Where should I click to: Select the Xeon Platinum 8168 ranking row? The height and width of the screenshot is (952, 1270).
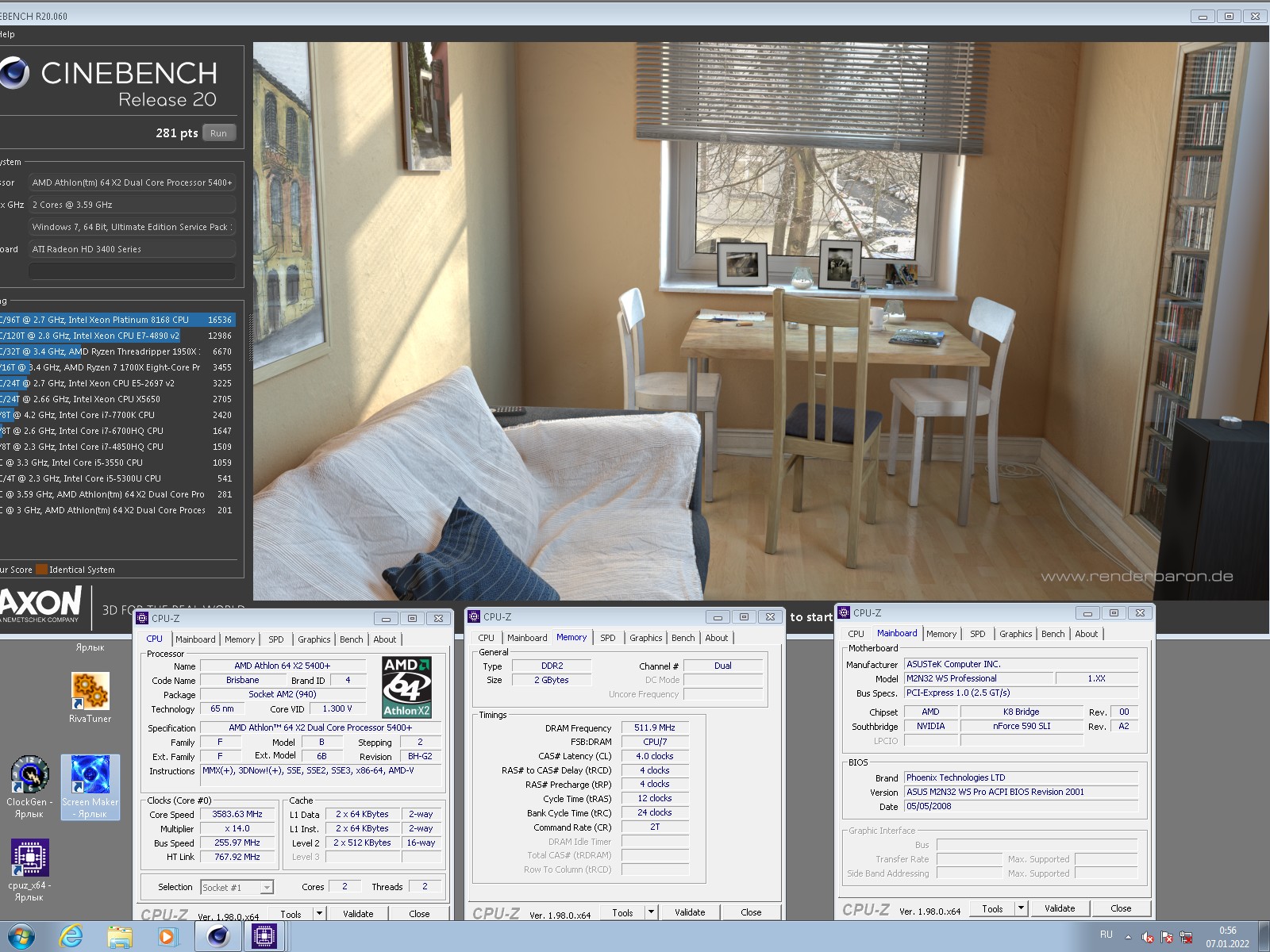117,320
